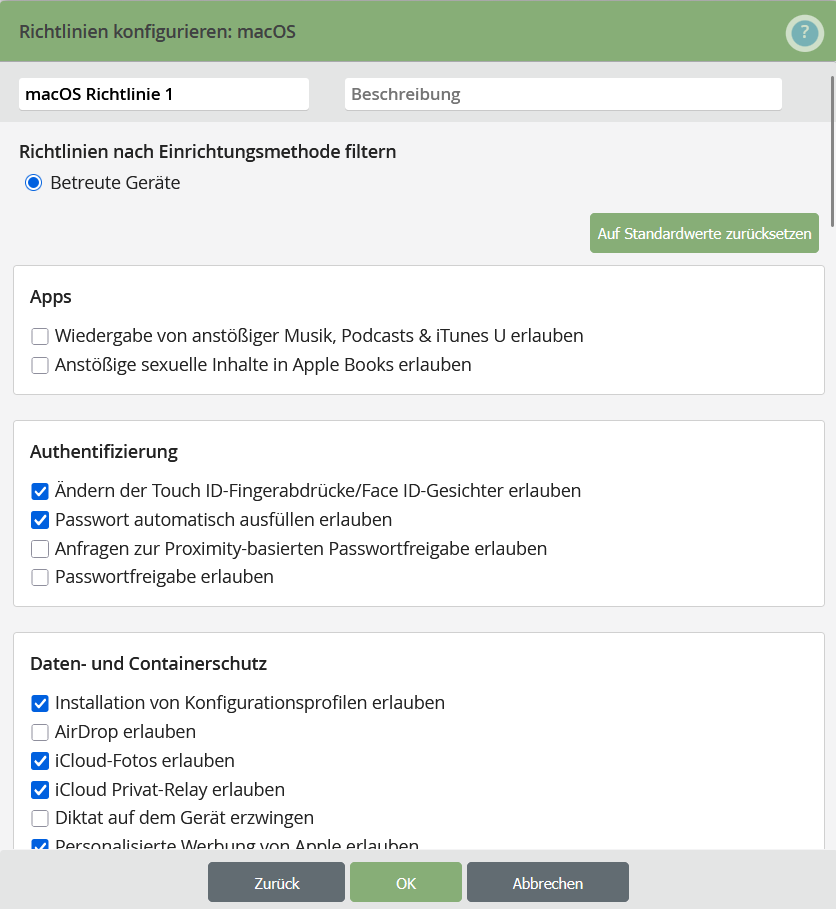Uncheck iCloud-Fotos erlauben

(40, 760)
